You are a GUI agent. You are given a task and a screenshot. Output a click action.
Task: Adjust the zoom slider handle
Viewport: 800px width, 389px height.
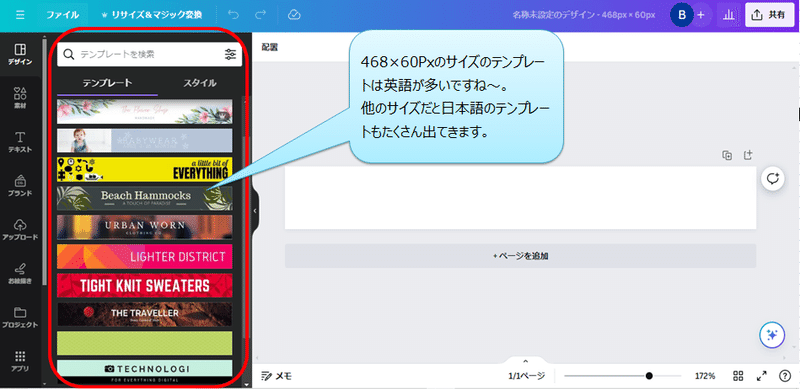coord(649,376)
